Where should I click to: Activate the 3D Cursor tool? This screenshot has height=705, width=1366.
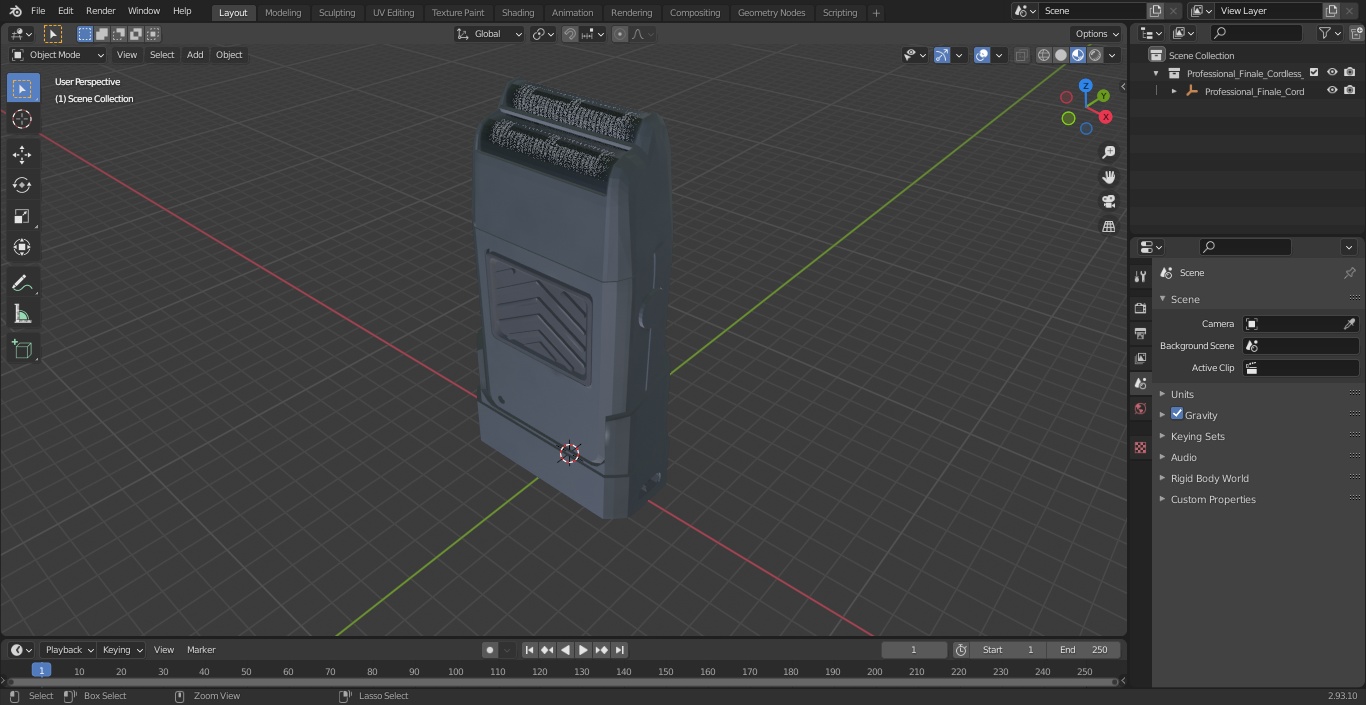point(22,119)
